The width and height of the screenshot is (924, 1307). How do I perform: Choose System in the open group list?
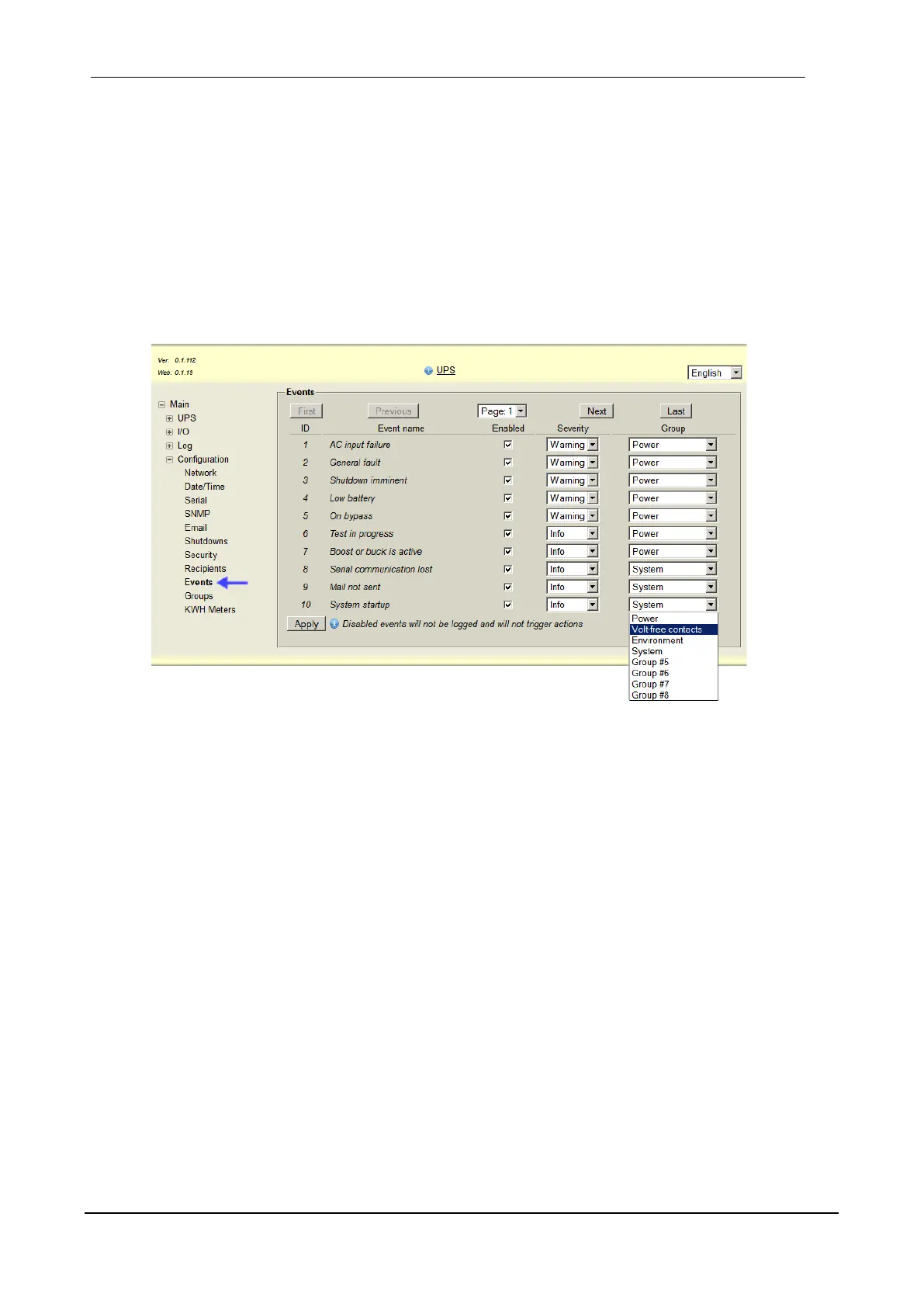click(673, 651)
